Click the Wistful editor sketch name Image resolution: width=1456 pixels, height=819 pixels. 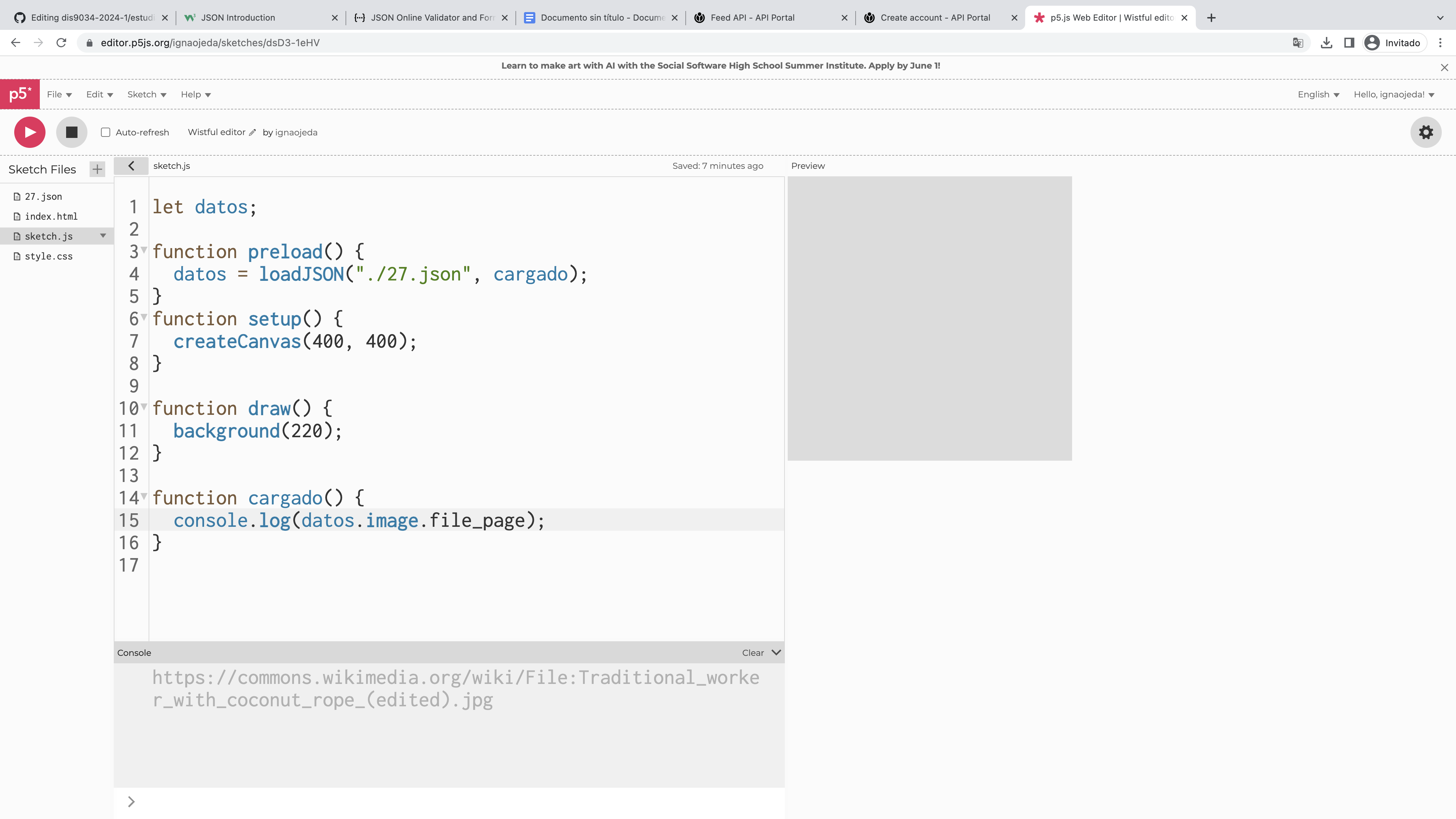[x=216, y=132]
